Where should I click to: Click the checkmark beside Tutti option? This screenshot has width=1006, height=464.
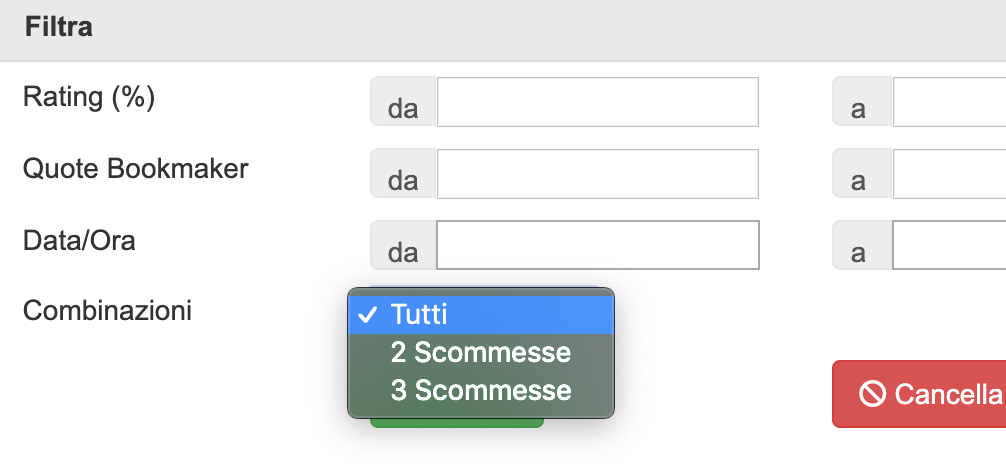point(367,315)
